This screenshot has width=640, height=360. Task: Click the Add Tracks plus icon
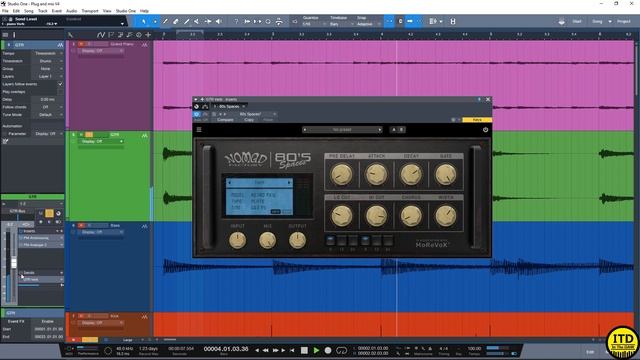point(148,35)
